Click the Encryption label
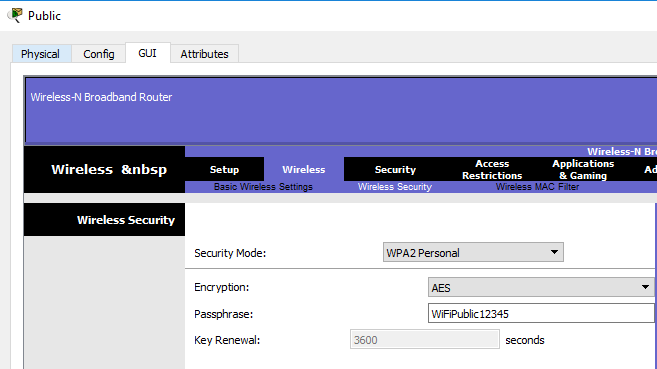The image size is (657, 369). pos(222,287)
